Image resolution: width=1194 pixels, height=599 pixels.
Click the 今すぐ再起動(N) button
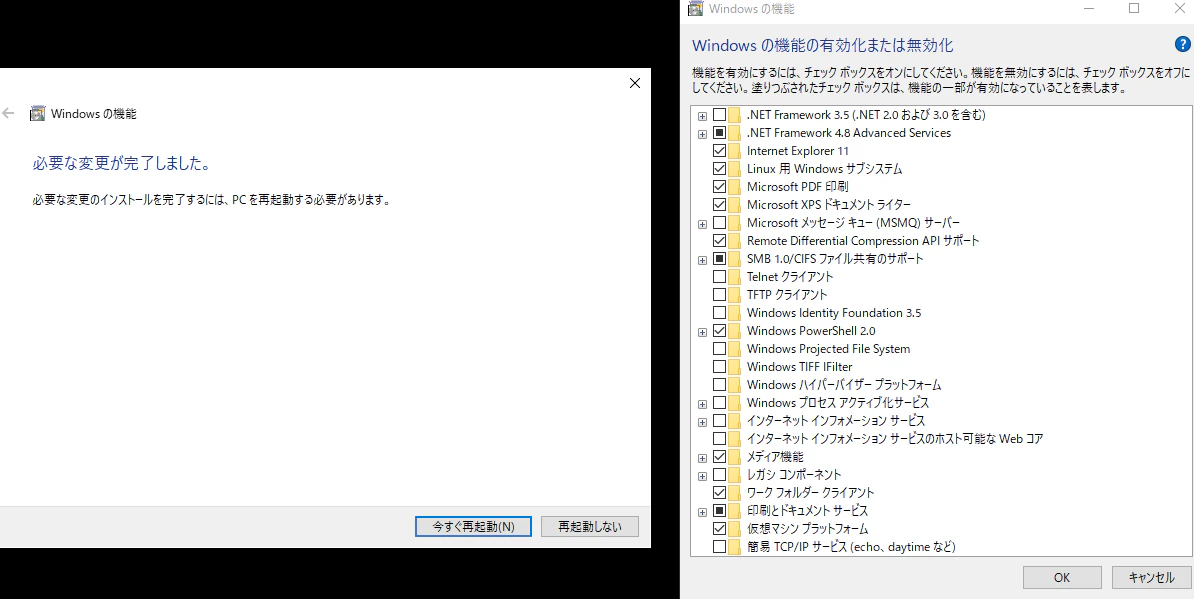click(473, 526)
